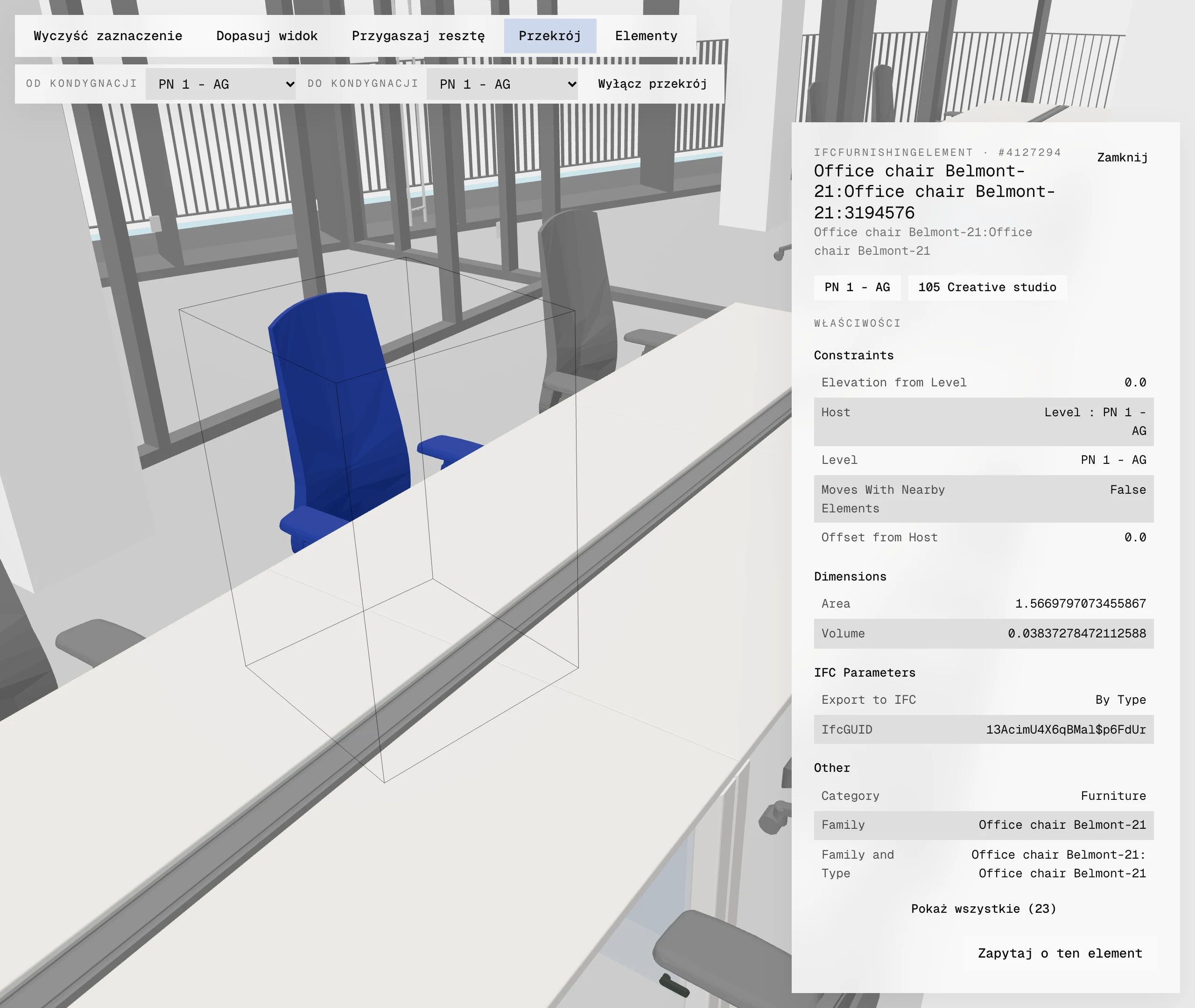Click the Offset from Host row
Viewport: 1195px width, 1008px height.
click(984, 538)
